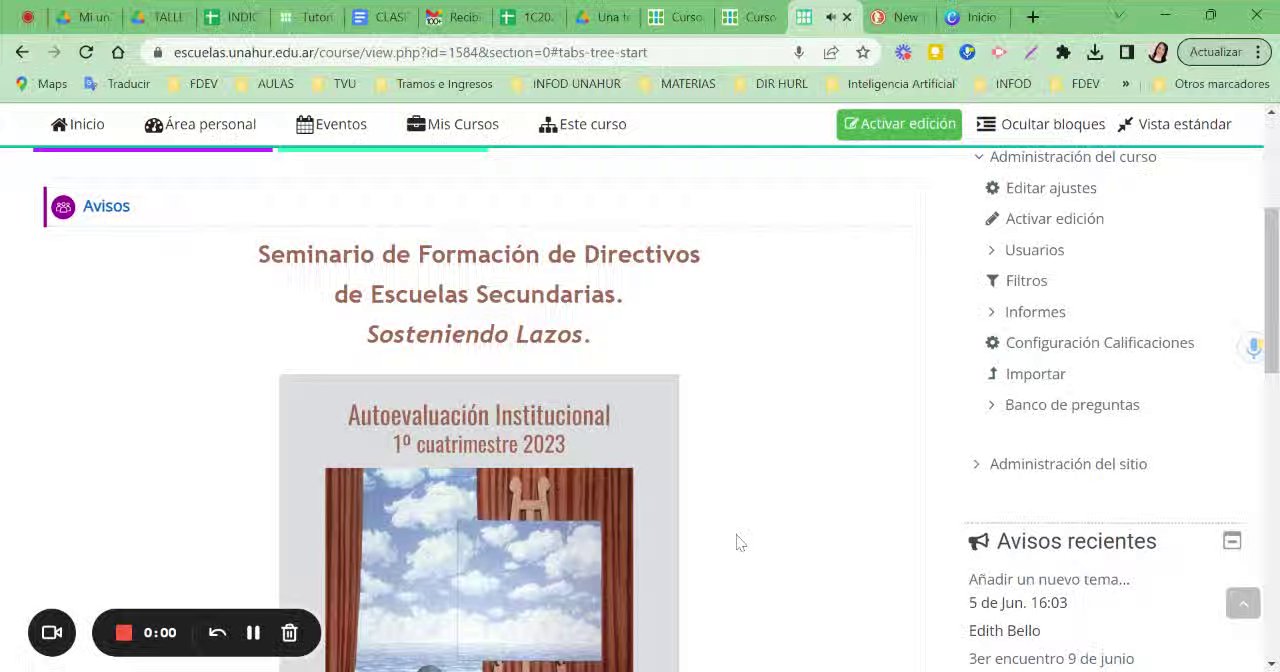Open the Avisos forum icon

(63, 207)
